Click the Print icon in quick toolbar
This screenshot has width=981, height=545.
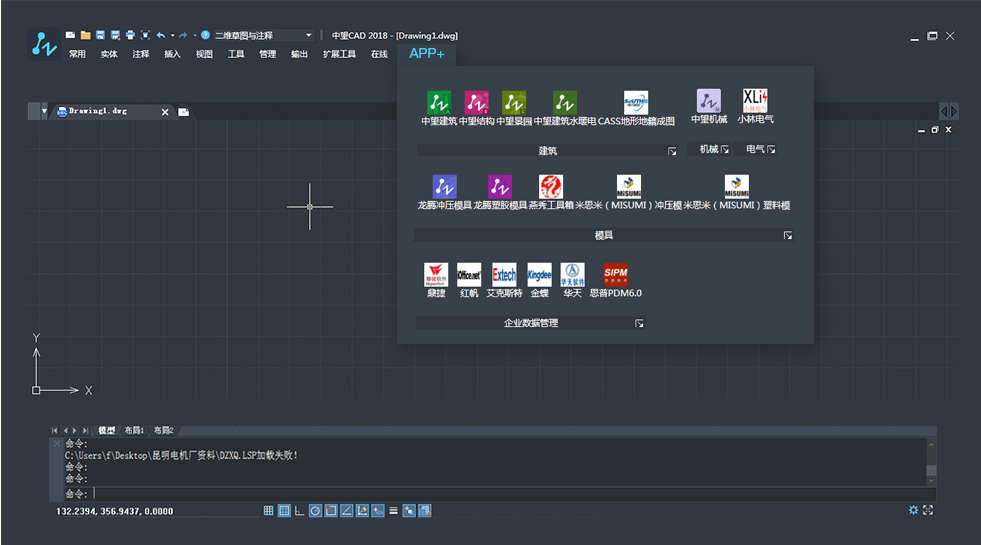130,35
